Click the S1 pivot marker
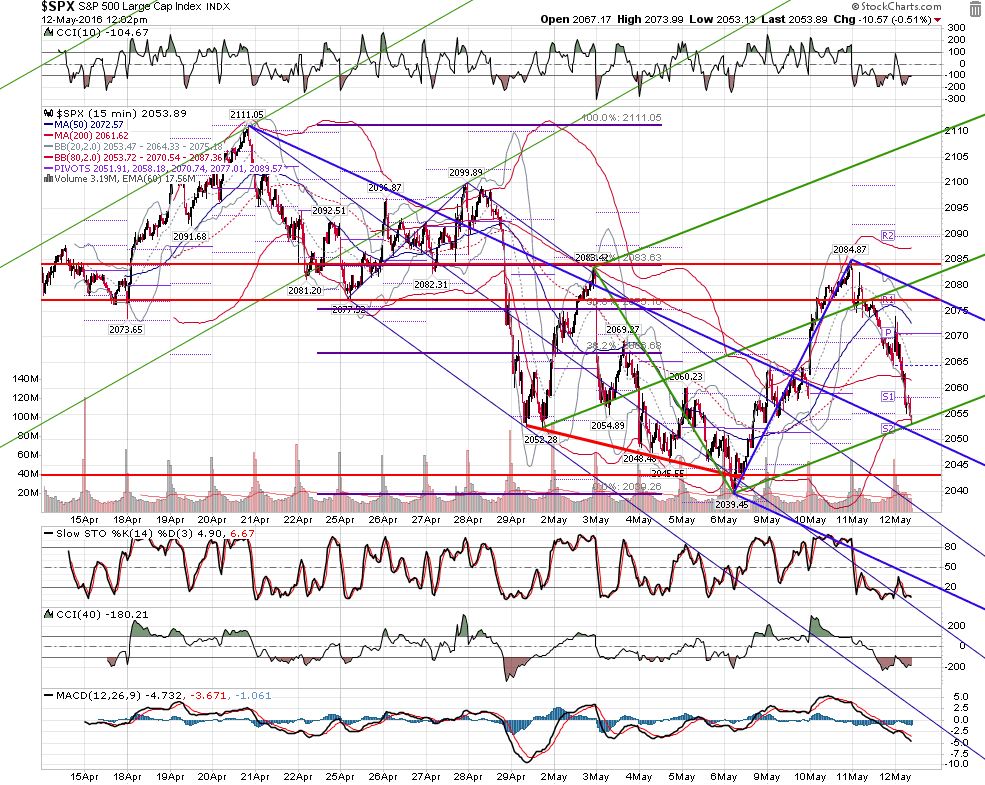The width and height of the screenshot is (985, 785). click(x=888, y=396)
